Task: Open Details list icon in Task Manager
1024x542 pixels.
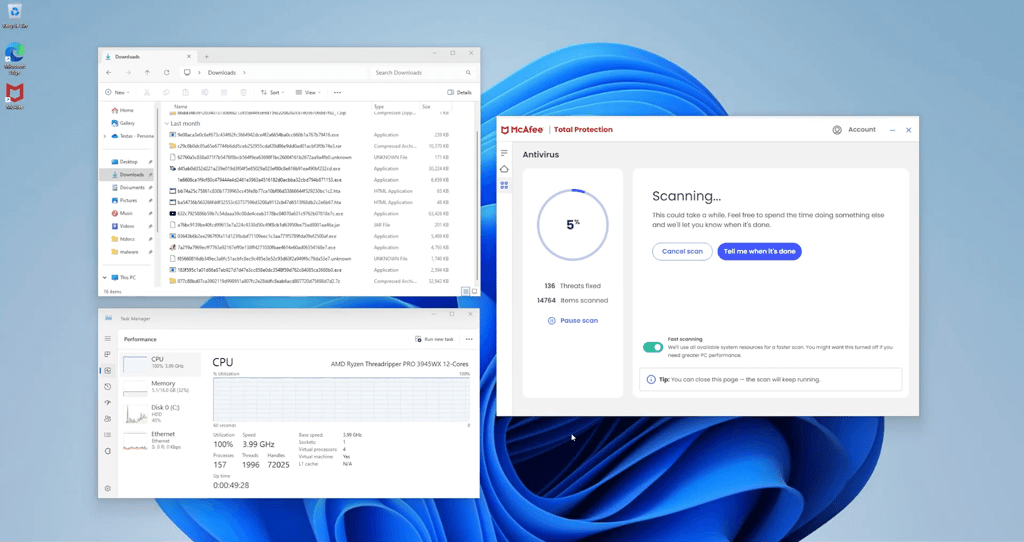Action: (x=108, y=435)
